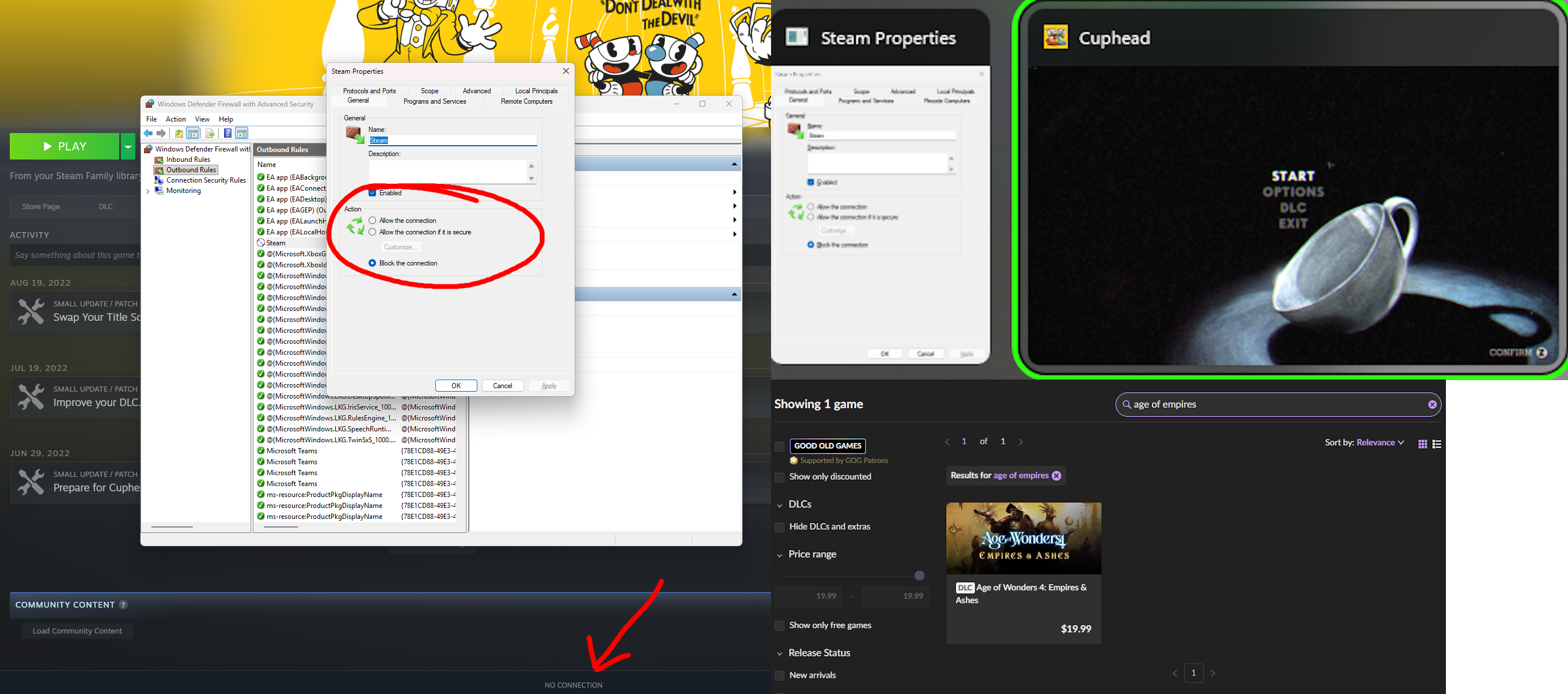Image resolution: width=1568 pixels, height=694 pixels.
Task: Toggle the Enabled checkbox in Steam Properties
Action: click(373, 193)
